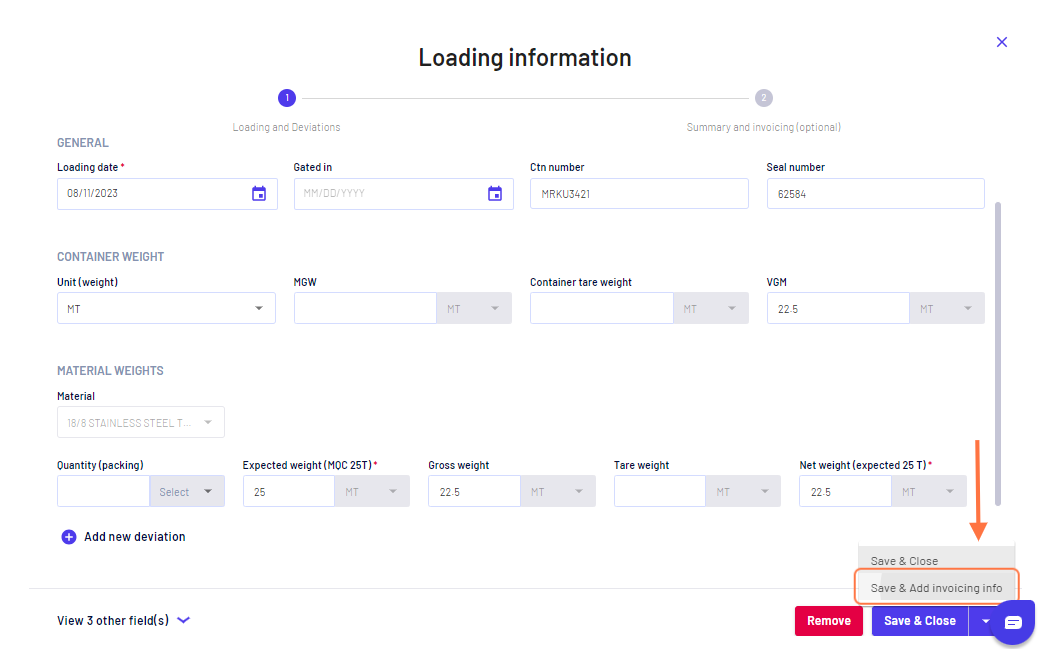
Task: Click the VGM value field
Action: [838, 309]
